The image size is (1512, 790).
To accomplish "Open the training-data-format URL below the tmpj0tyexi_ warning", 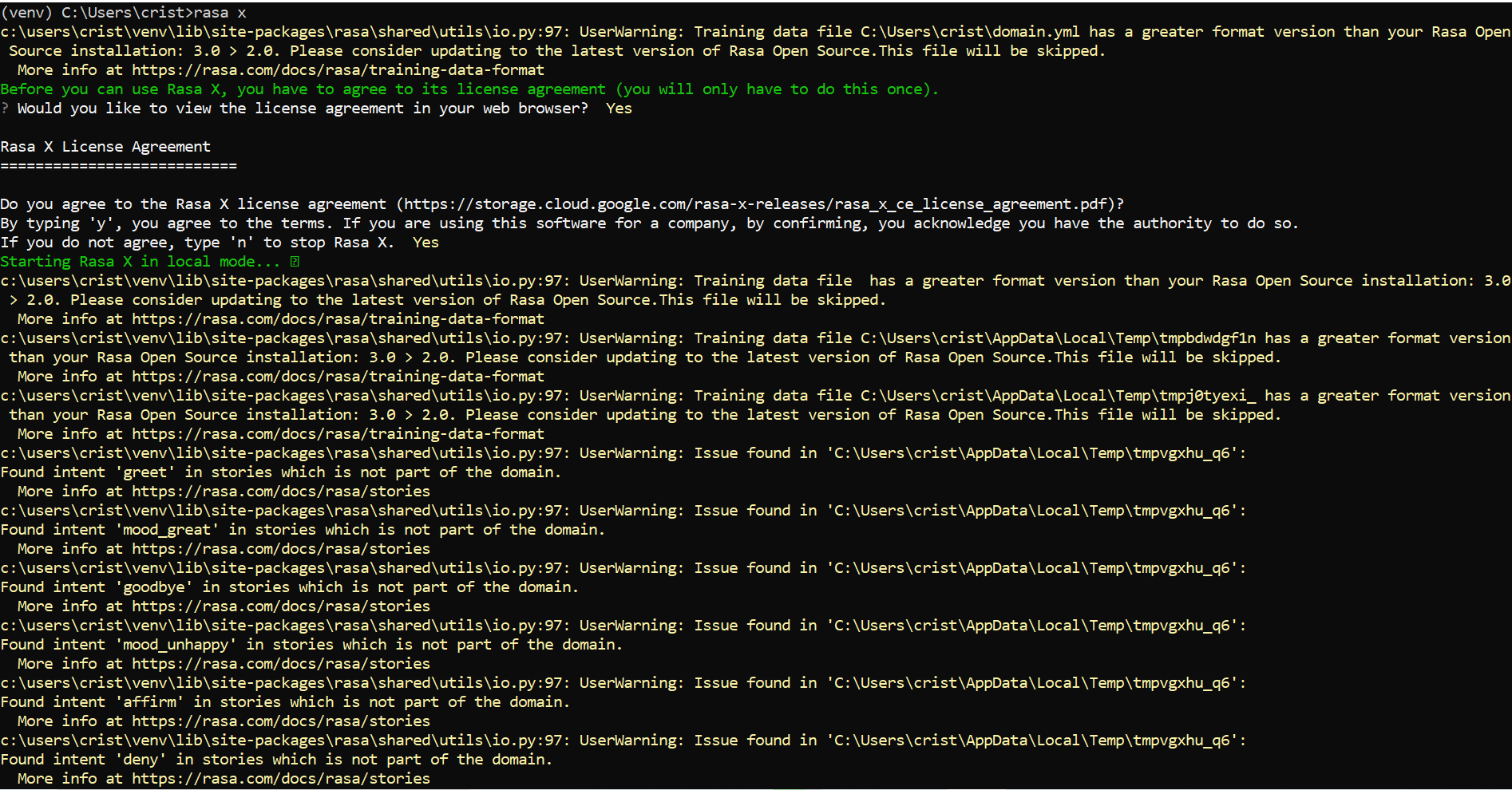I will [x=338, y=434].
